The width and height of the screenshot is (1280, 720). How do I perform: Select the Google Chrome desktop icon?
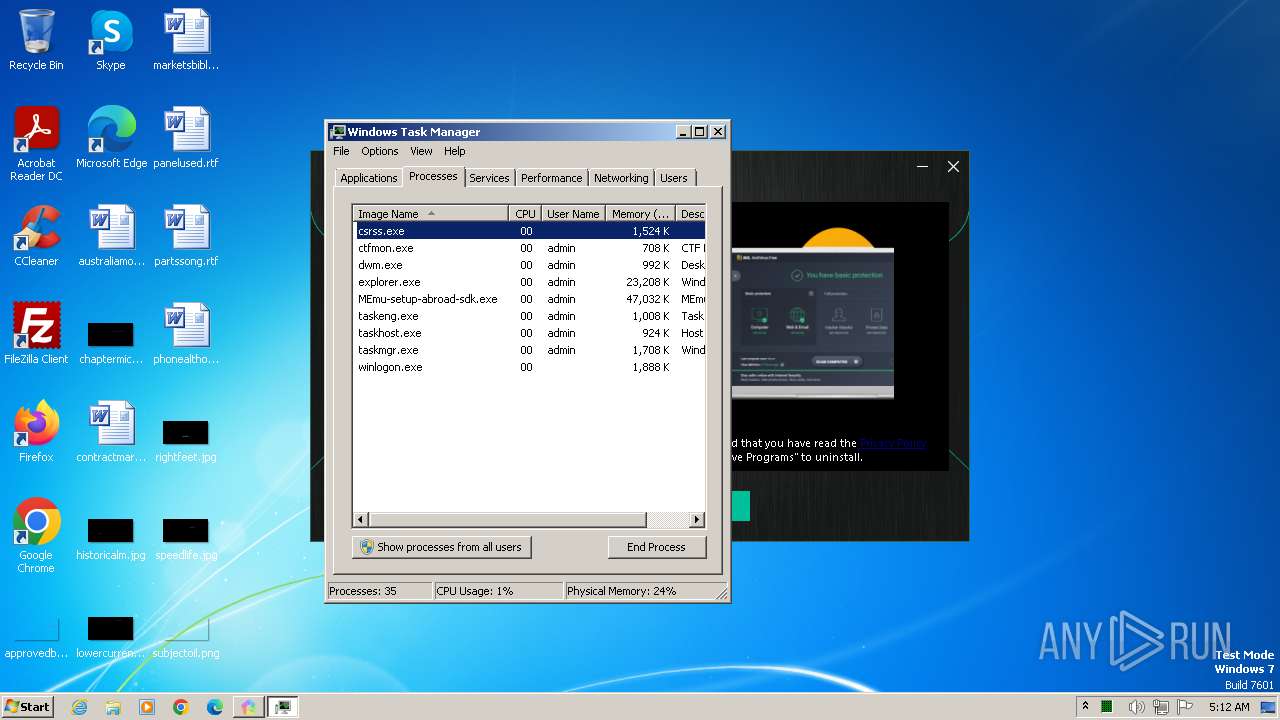(x=36, y=536)
